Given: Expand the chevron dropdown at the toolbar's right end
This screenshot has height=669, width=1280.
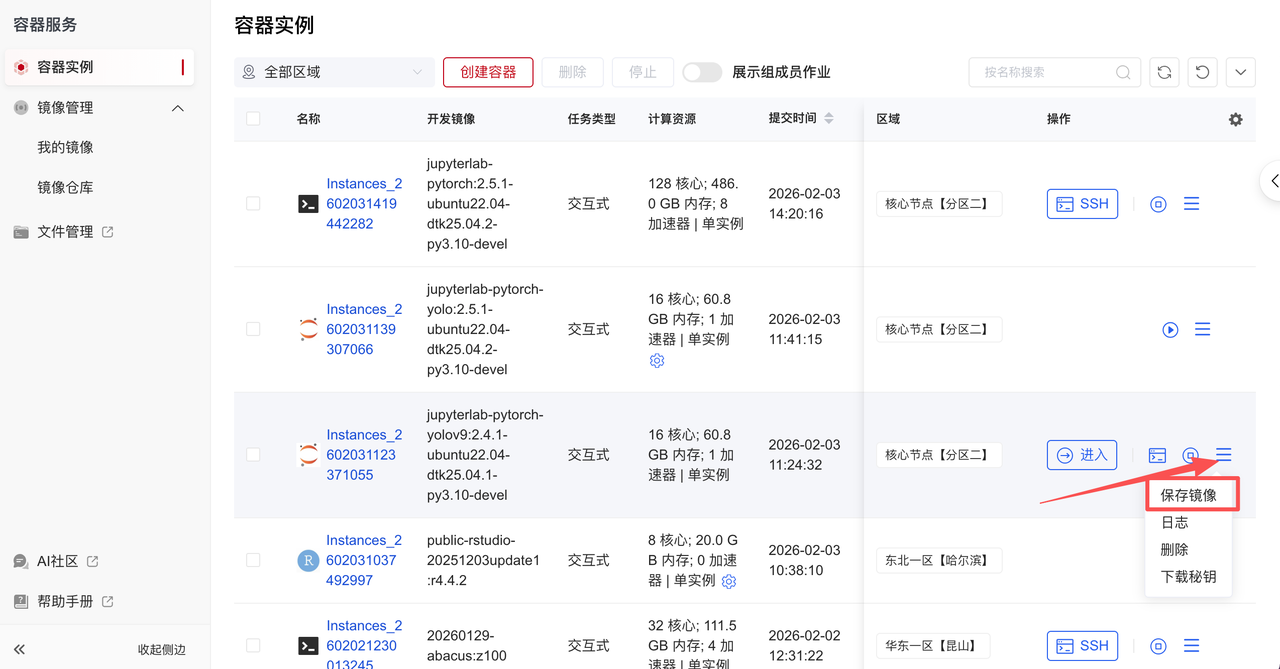Looking at the screenshot, I should 1240,72.
